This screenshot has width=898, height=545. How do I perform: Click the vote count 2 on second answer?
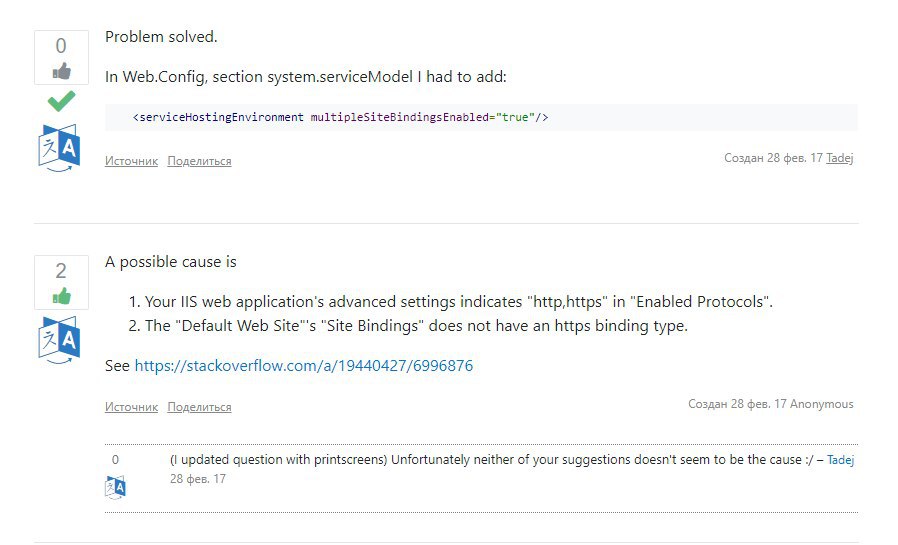61,271
